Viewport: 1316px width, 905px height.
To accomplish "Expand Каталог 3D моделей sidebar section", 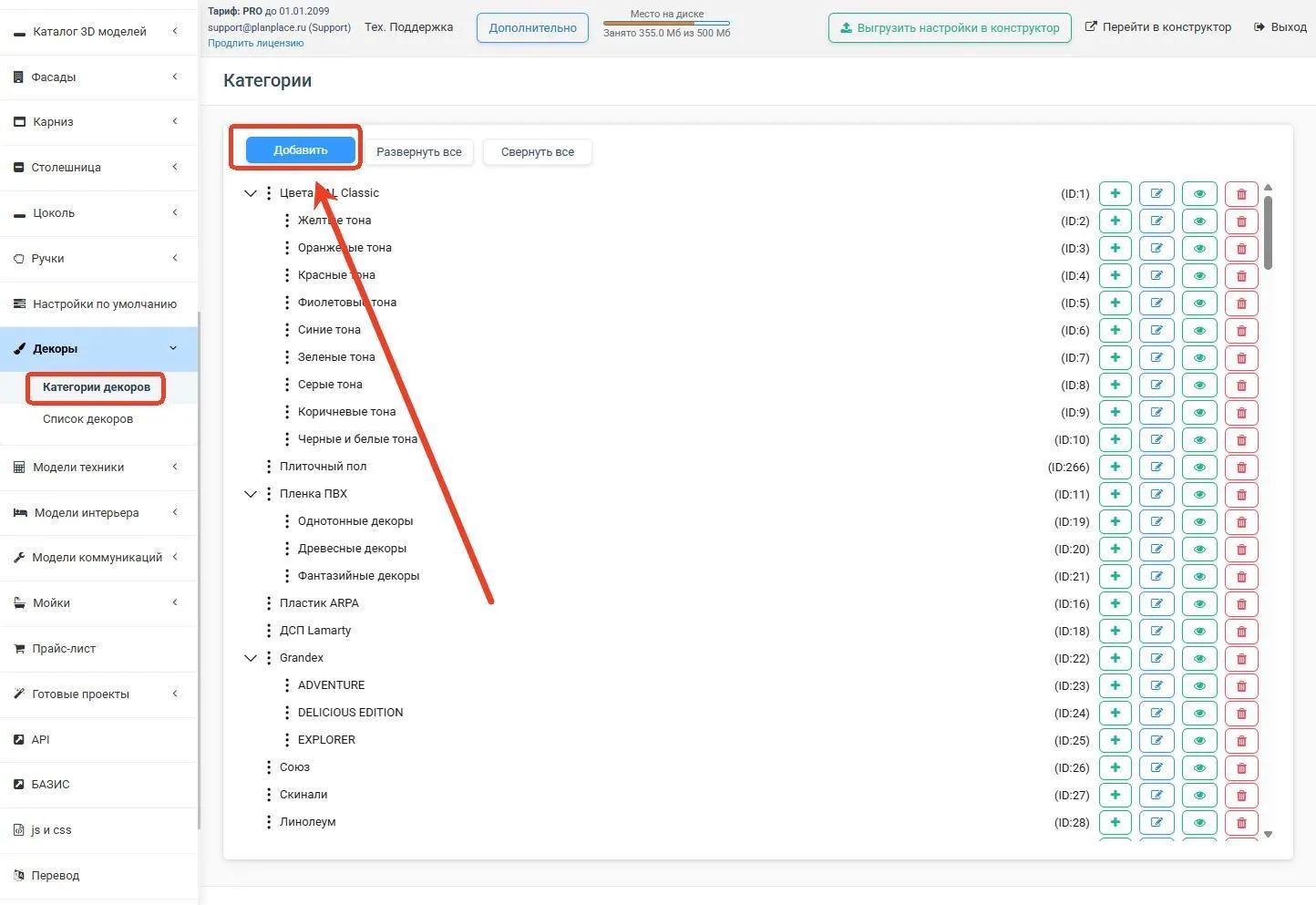I will 98,31.
